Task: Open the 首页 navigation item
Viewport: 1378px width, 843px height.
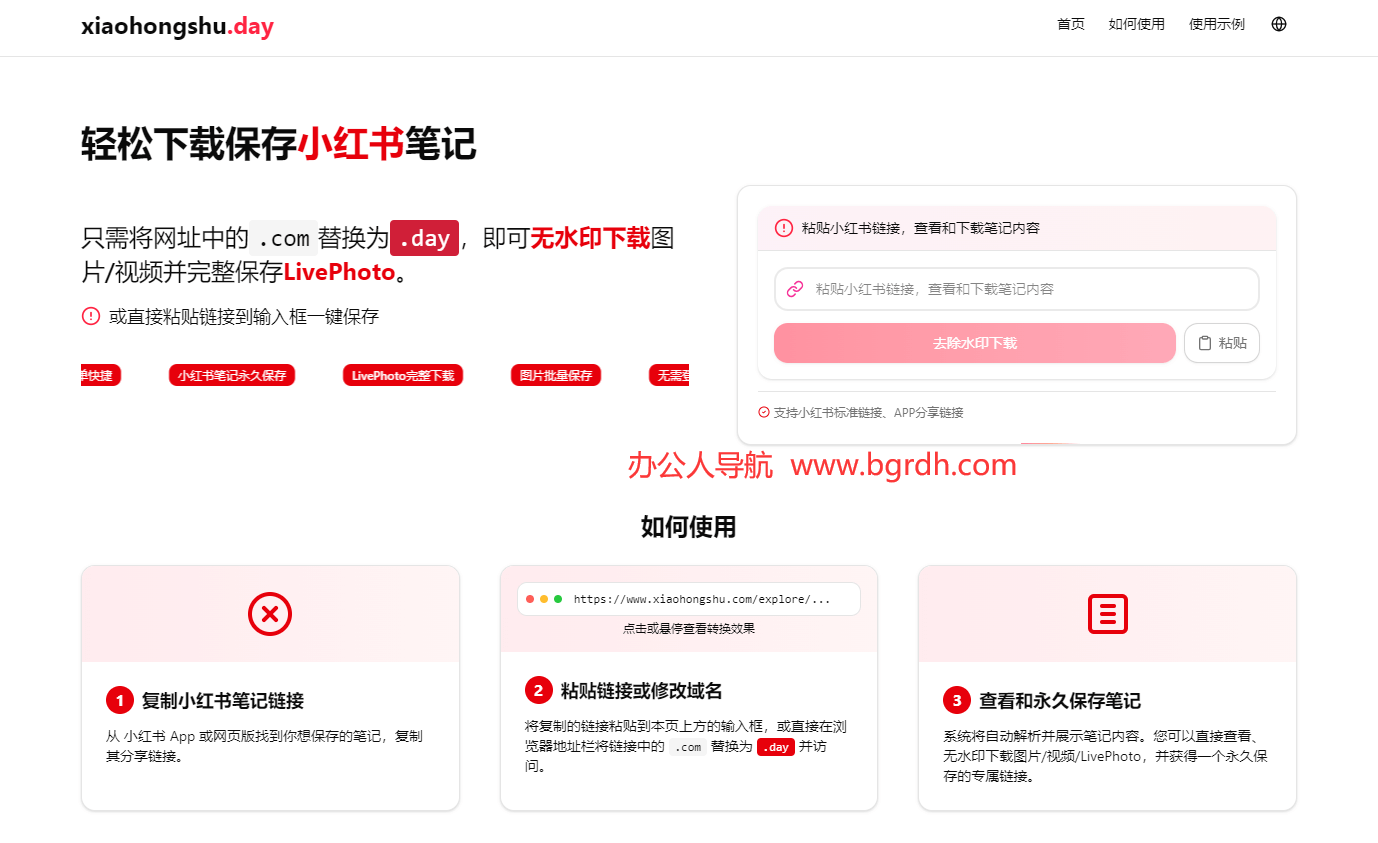Action: 1070,24
